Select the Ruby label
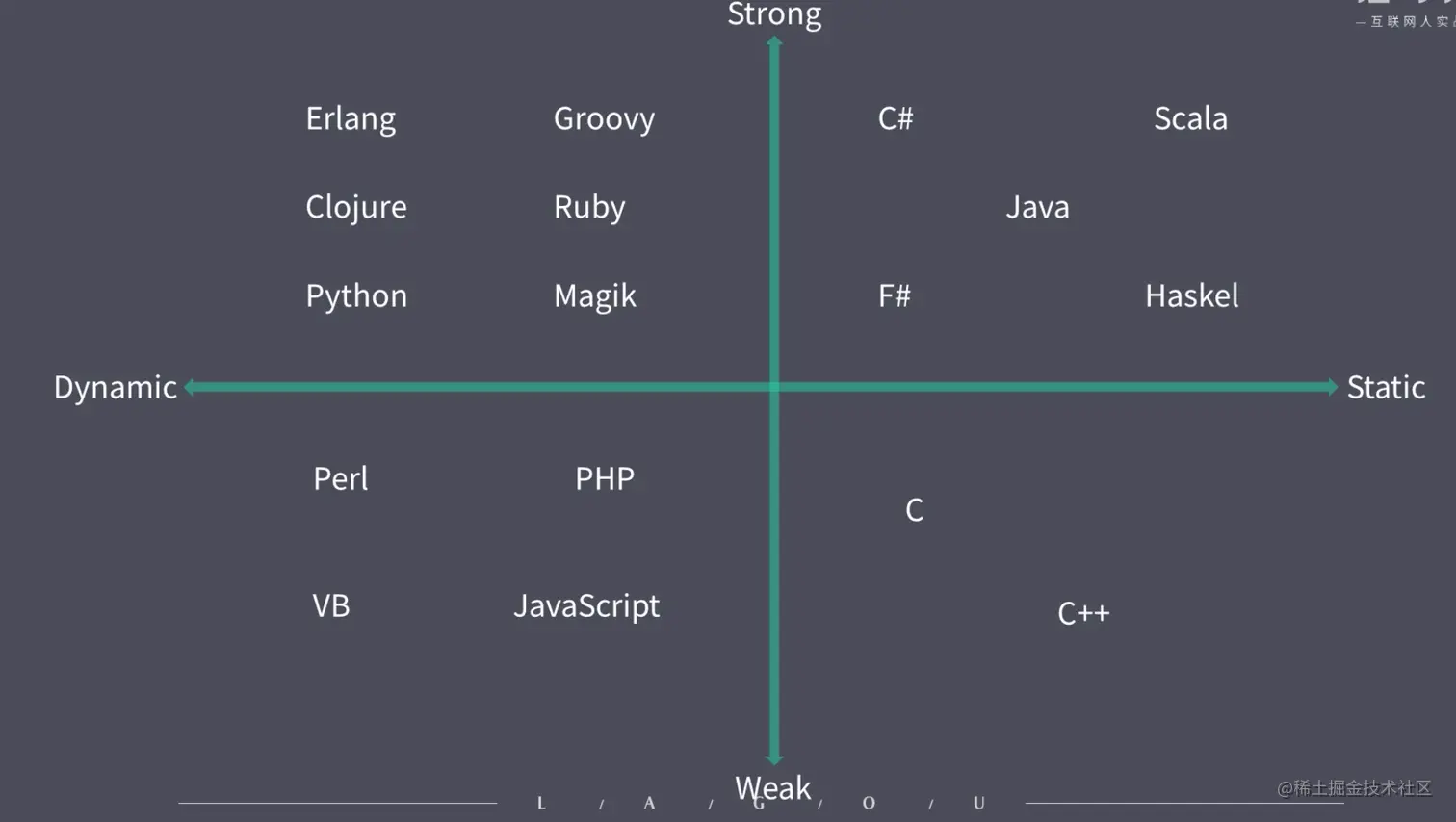 coord(589,207)
